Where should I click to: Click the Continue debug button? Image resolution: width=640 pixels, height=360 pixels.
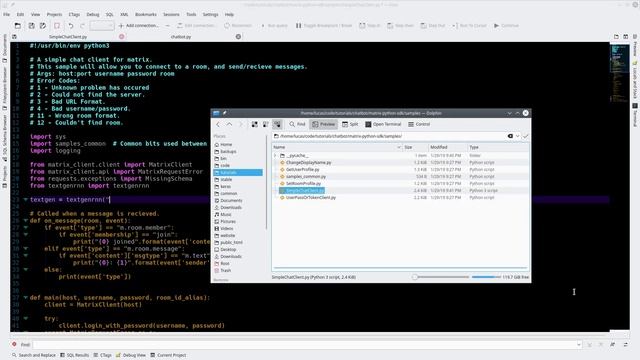click(x=506, y=26)
